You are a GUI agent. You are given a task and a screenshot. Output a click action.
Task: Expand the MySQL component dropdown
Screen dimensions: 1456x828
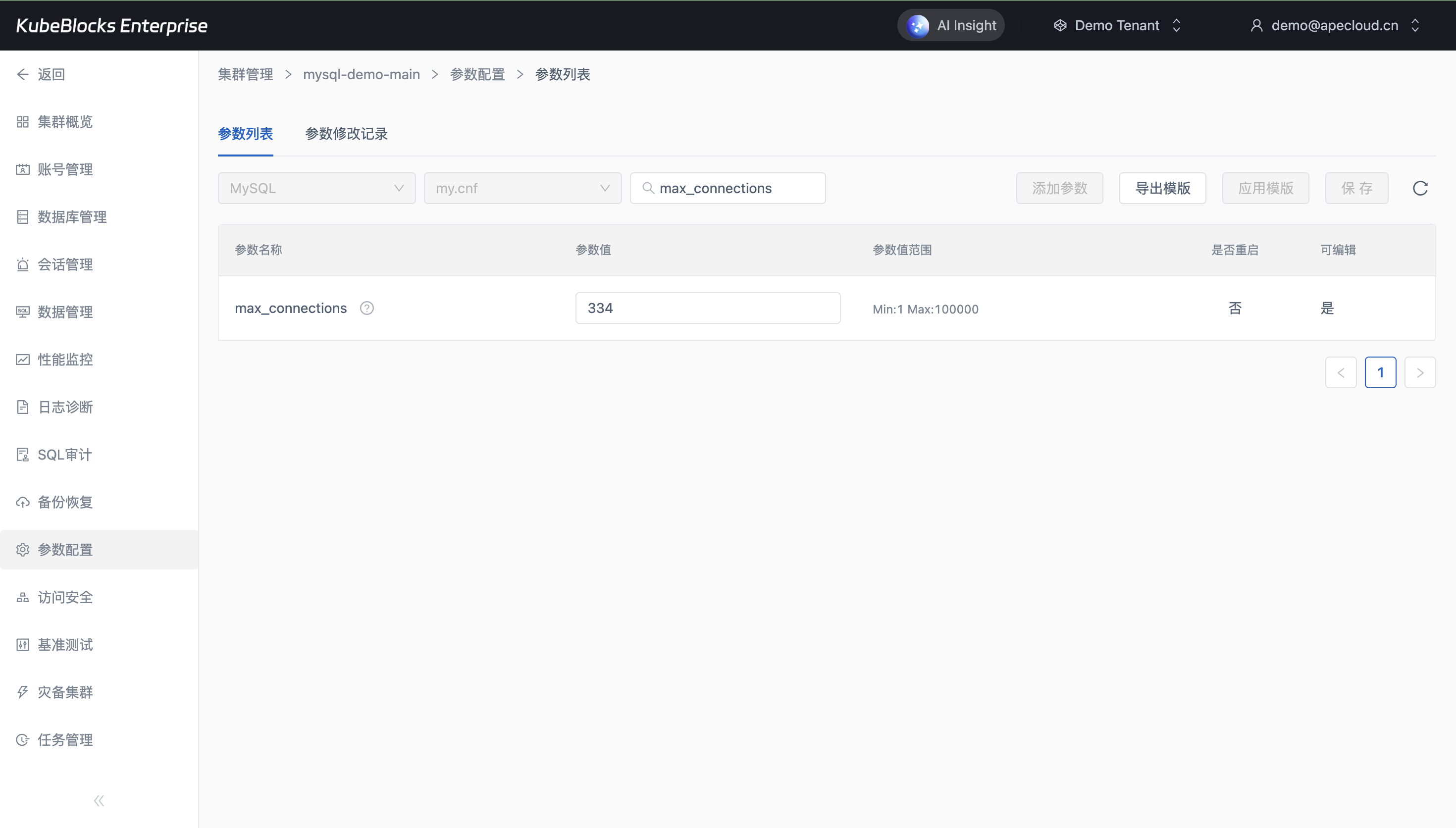pyautogui.click(x=316, y=188)
